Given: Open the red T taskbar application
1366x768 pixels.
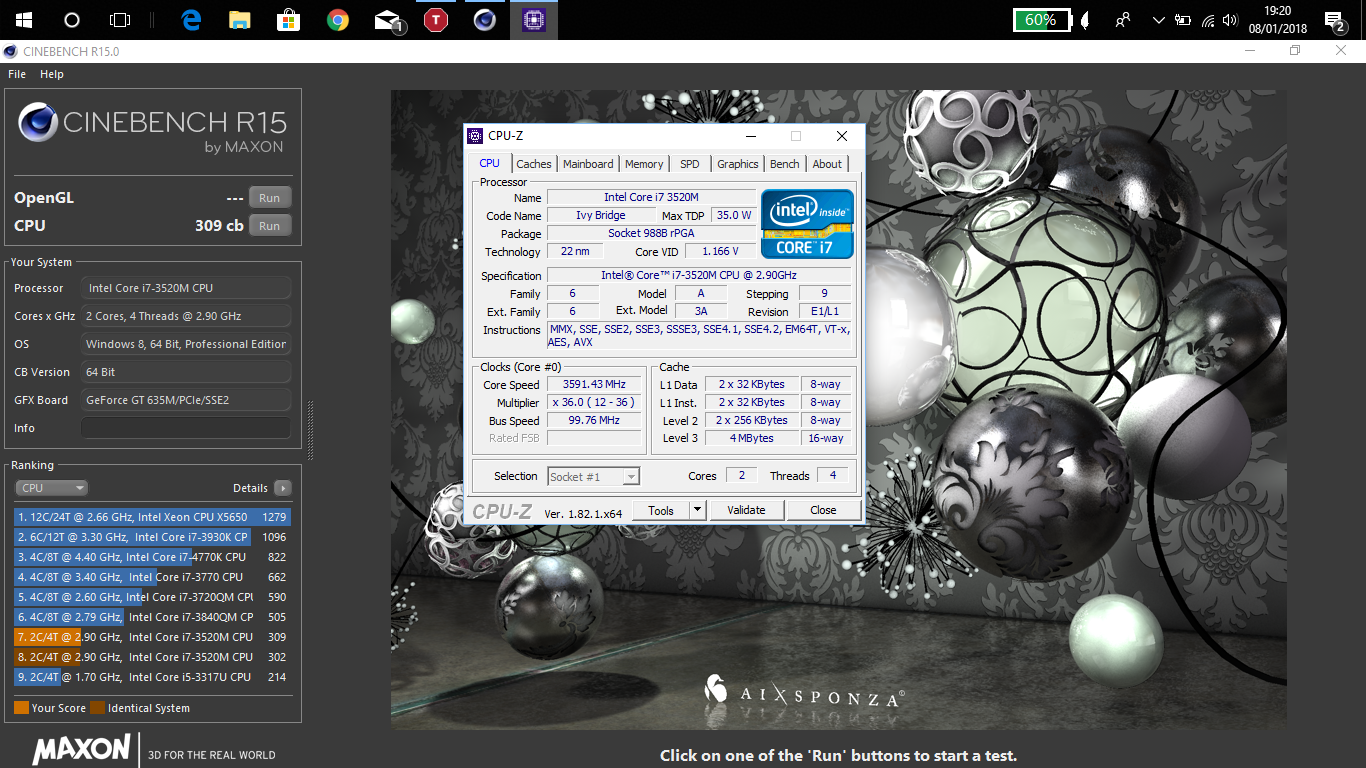Looking at the screenshot, I should point(436,20).
